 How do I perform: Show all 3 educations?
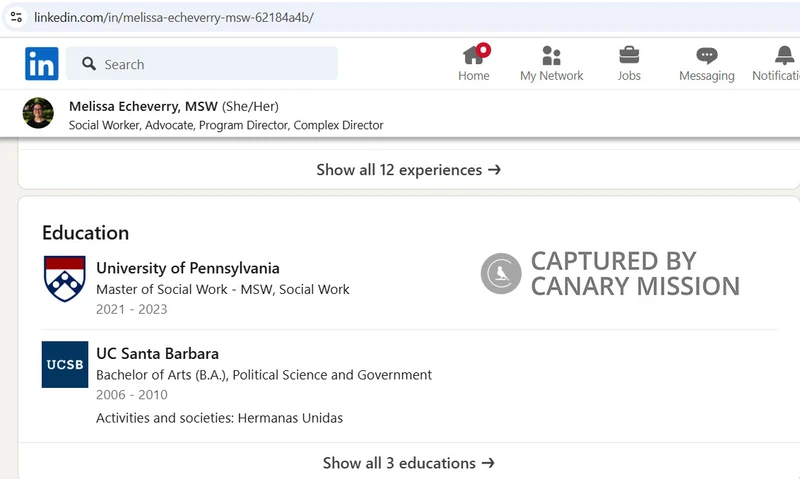coord(409,463)
